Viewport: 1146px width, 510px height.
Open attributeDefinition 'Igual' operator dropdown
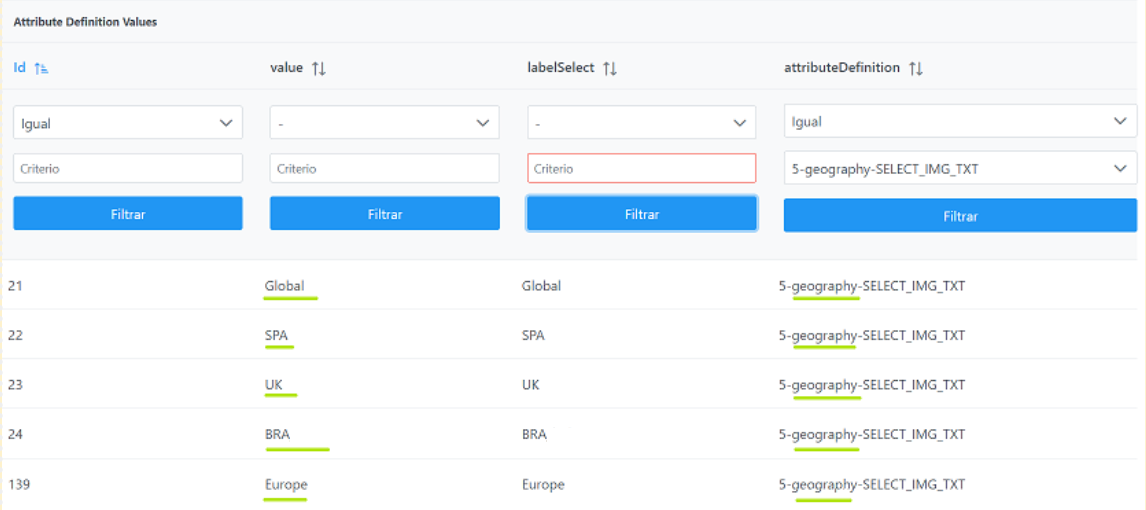tap(960, 121)
